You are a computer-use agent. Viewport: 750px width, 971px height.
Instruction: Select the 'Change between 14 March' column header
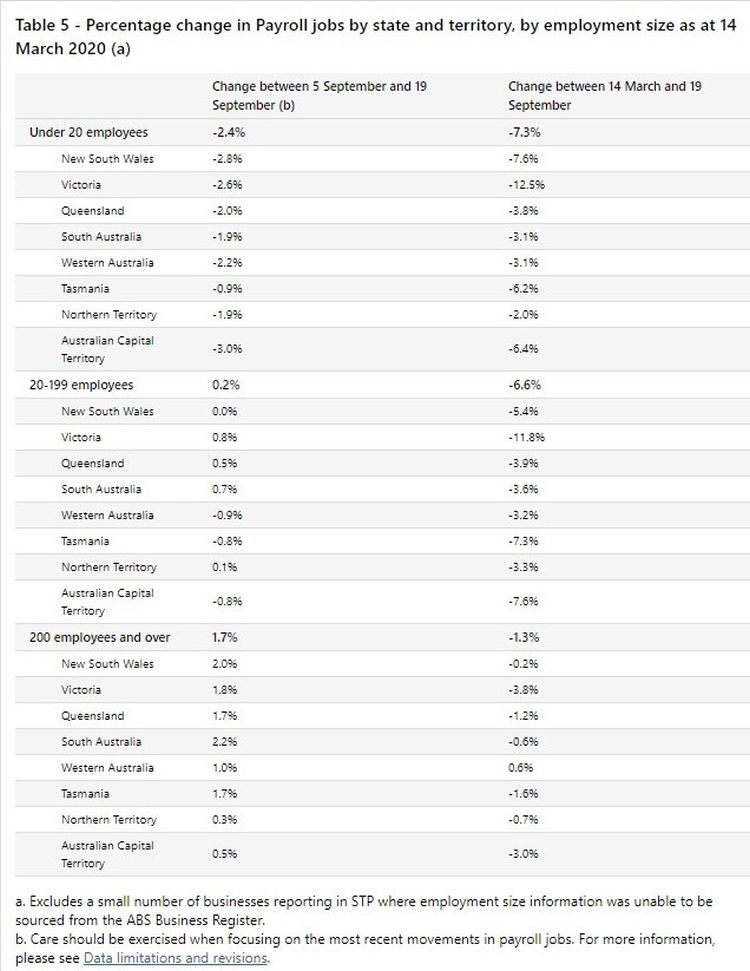click(604, 95)
